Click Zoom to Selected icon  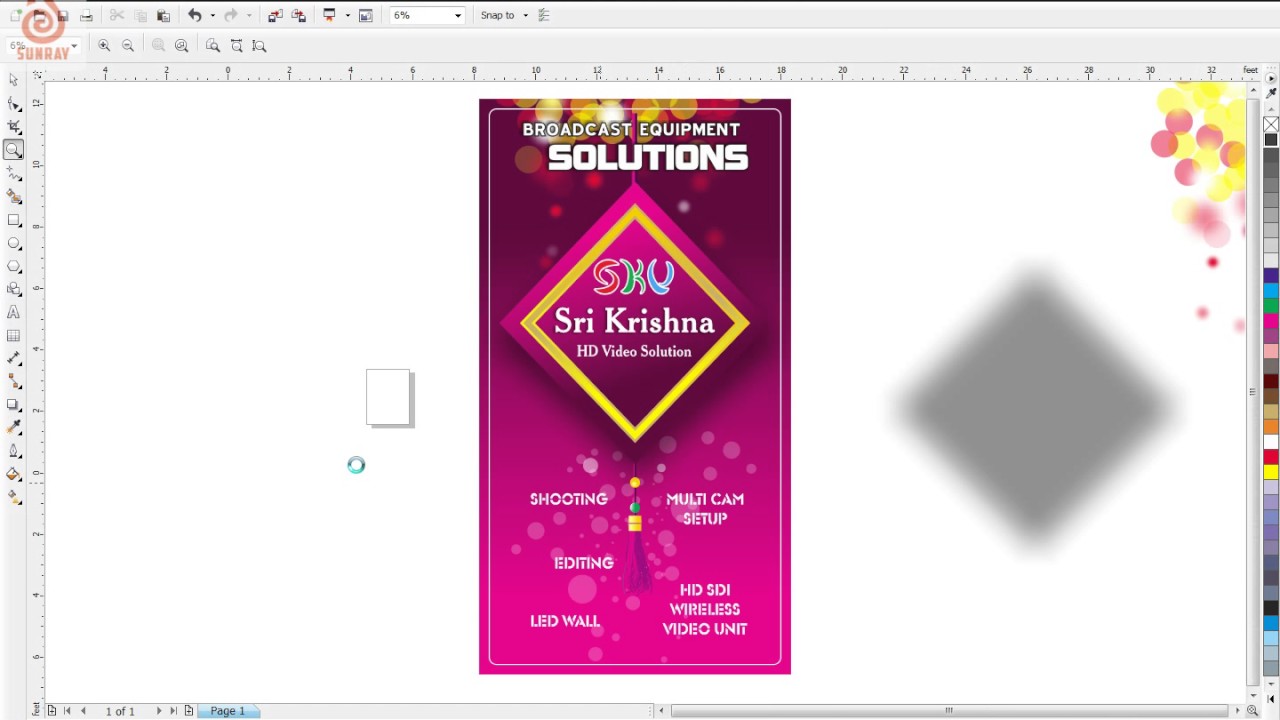[158, 45]
